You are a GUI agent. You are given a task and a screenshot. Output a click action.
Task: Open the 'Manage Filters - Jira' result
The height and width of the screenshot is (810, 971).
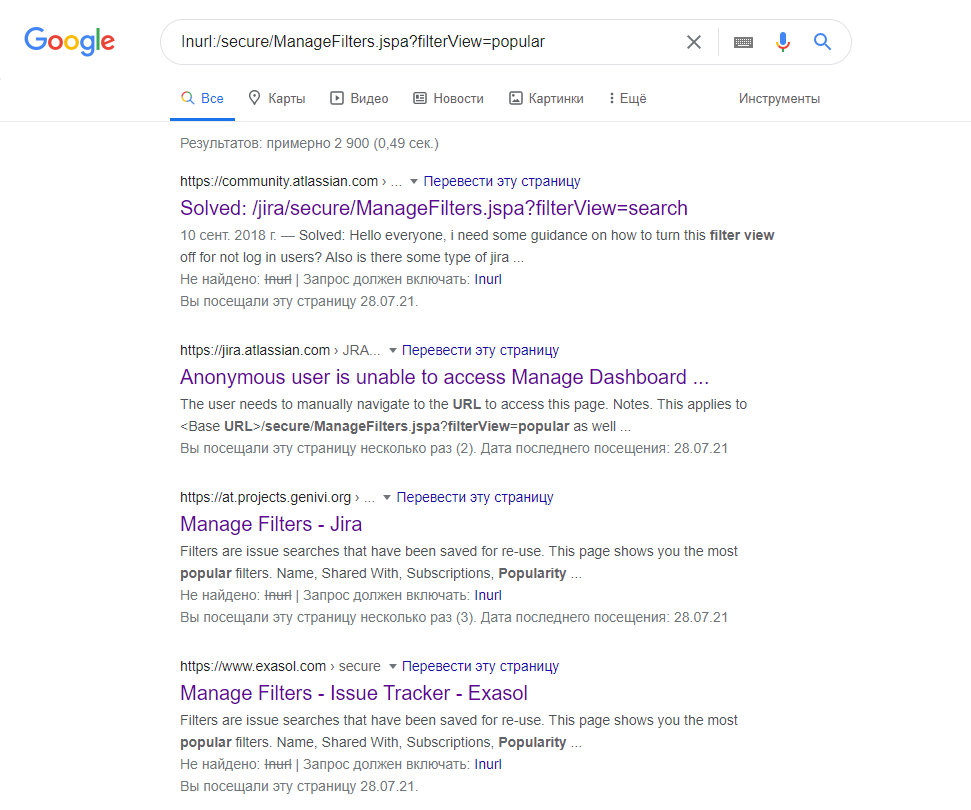click(271, 523)
